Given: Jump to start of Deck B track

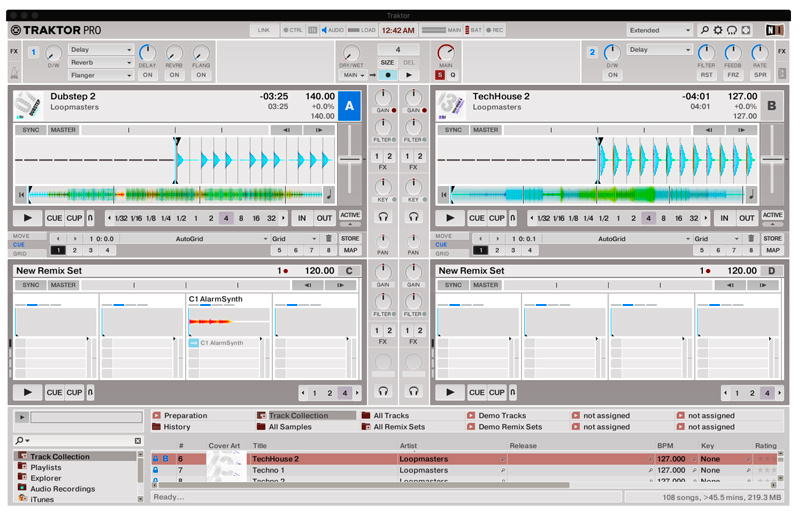Looking at the screenshot, I should pos(444,194).
